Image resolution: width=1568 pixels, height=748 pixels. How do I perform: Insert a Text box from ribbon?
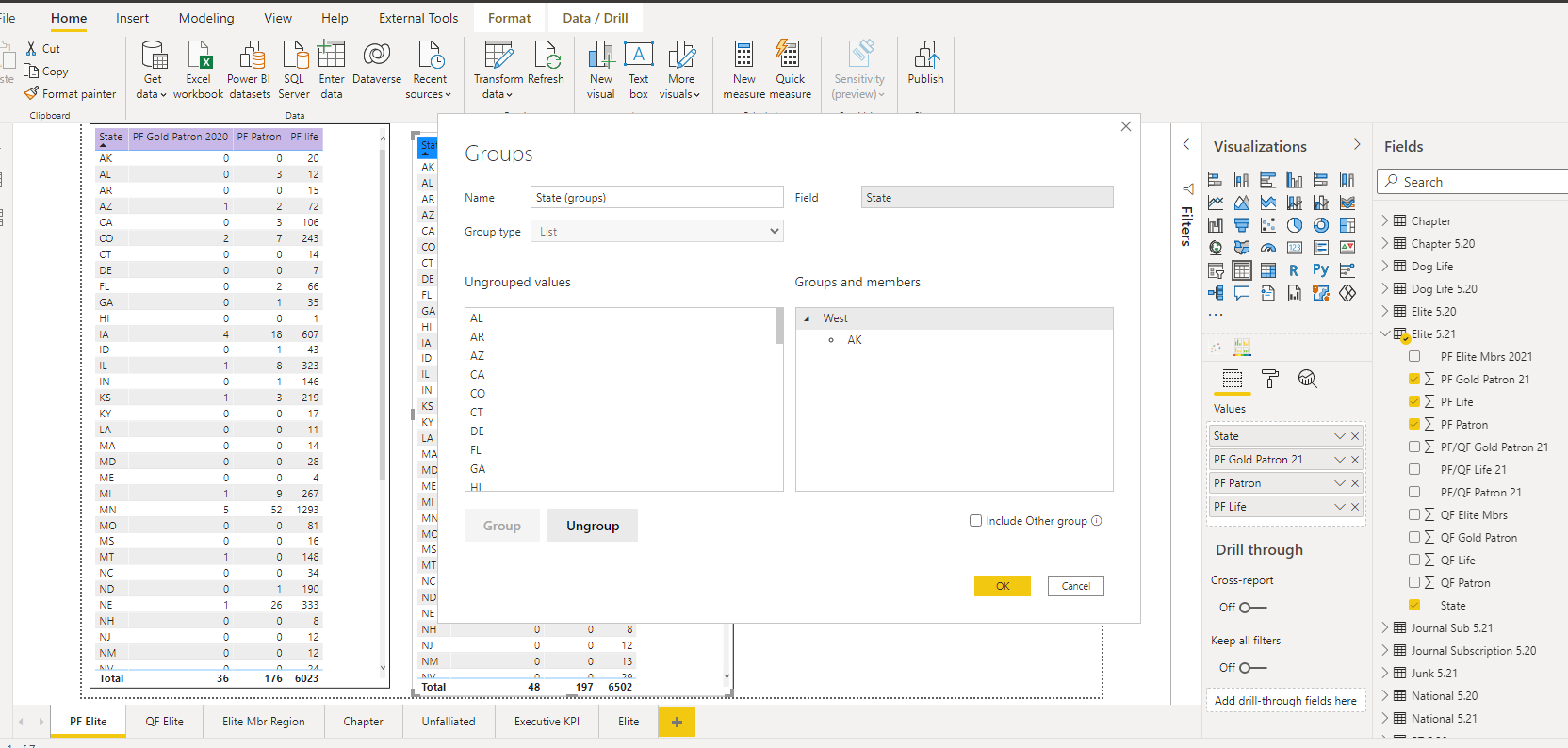[x=639, y=70]
